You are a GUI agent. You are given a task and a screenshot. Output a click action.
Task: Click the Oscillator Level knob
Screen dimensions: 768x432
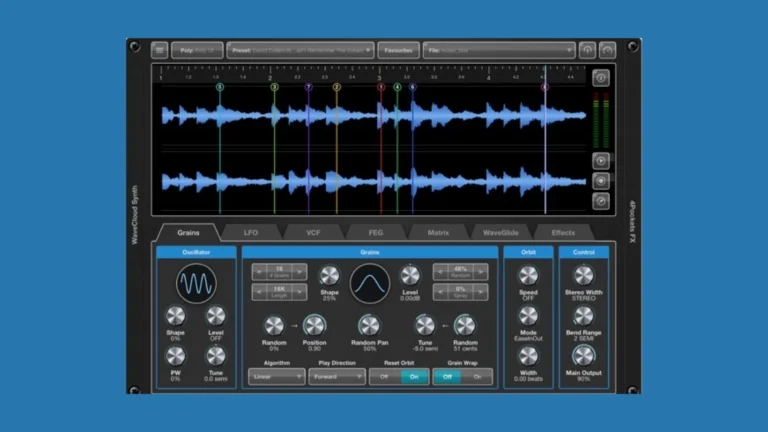tap(216, 316)
